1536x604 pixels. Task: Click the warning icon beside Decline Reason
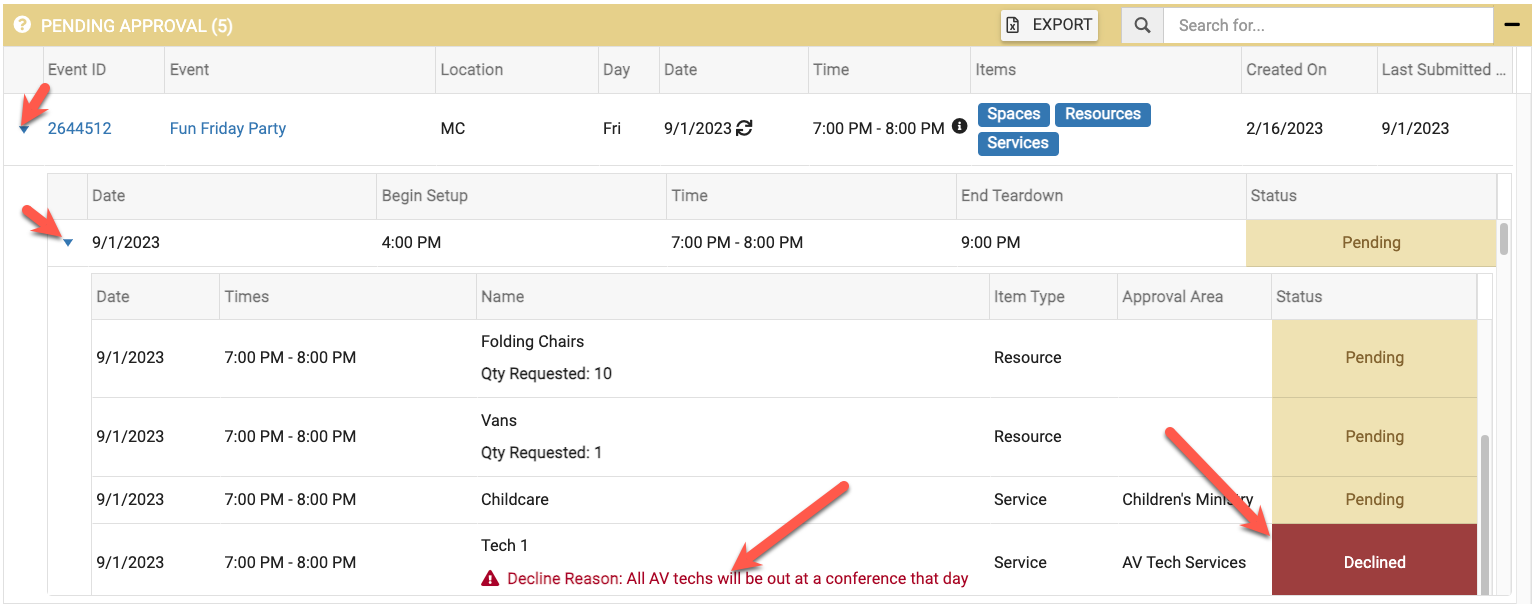click(490, 578)
